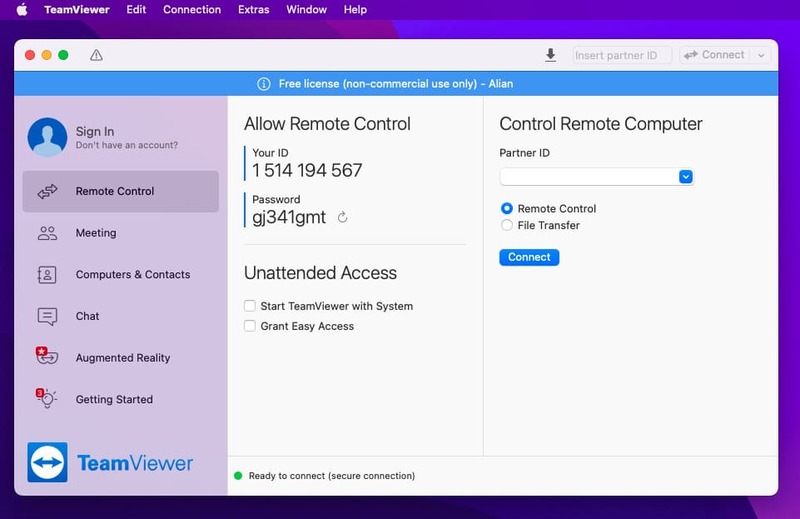Click the password text gj341gmt
Screen dimensions: 800x519
tap(289, 217)
